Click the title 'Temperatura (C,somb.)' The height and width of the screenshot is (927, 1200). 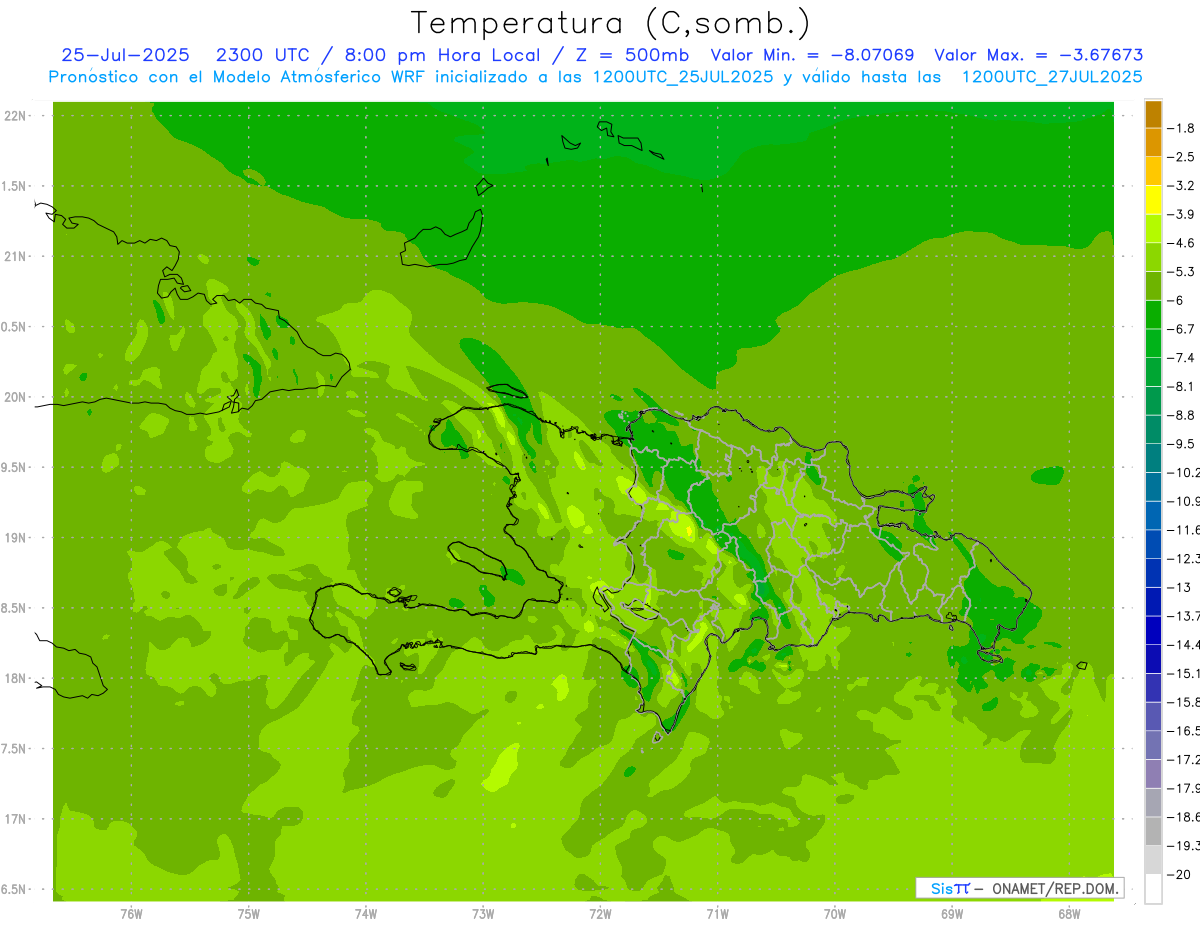point(611,23)
